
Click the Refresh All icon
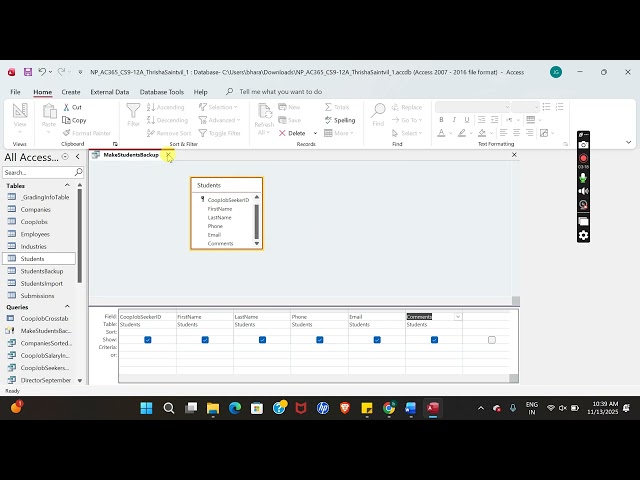click(264, 113)
